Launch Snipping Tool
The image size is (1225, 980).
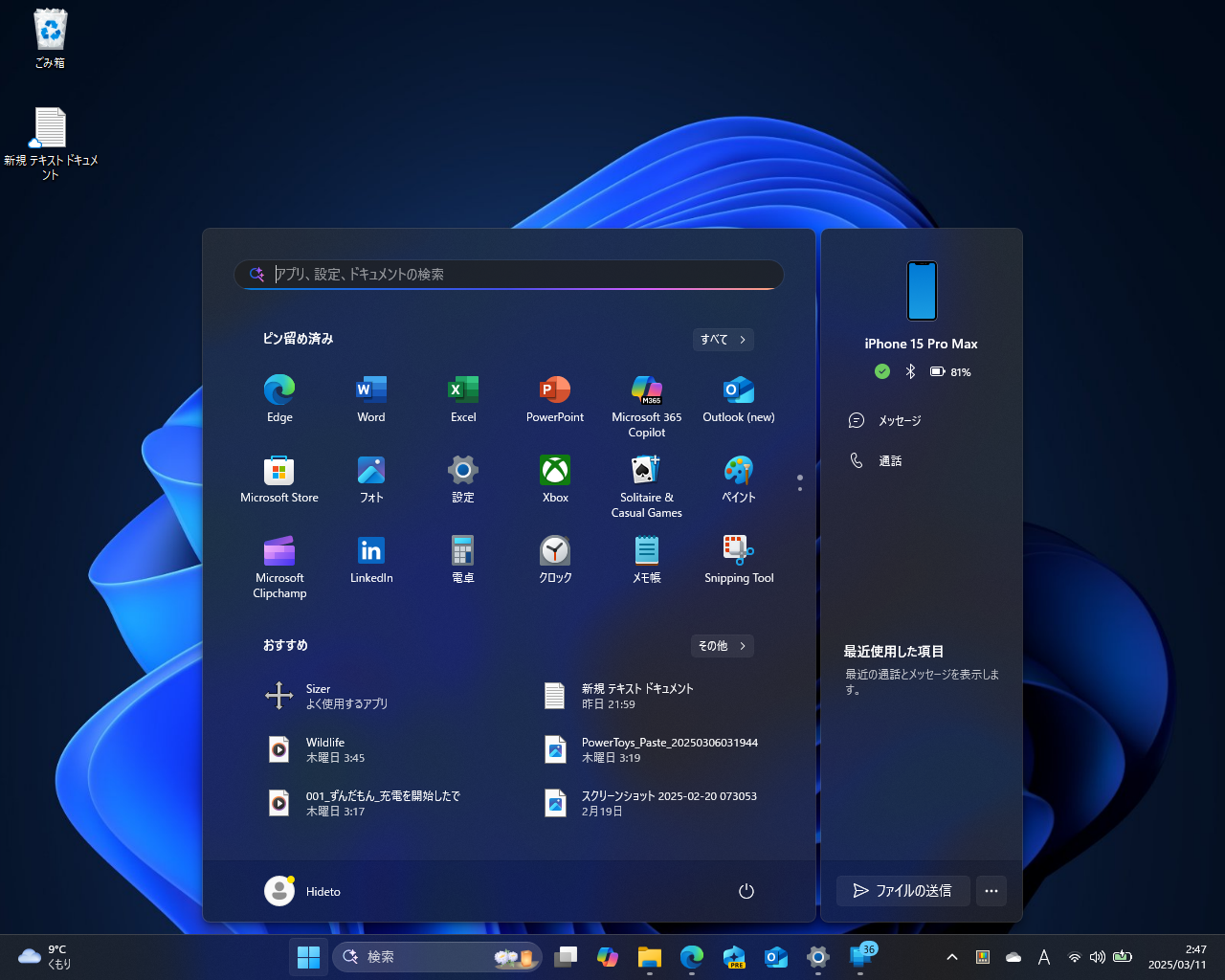pos(739,559)
